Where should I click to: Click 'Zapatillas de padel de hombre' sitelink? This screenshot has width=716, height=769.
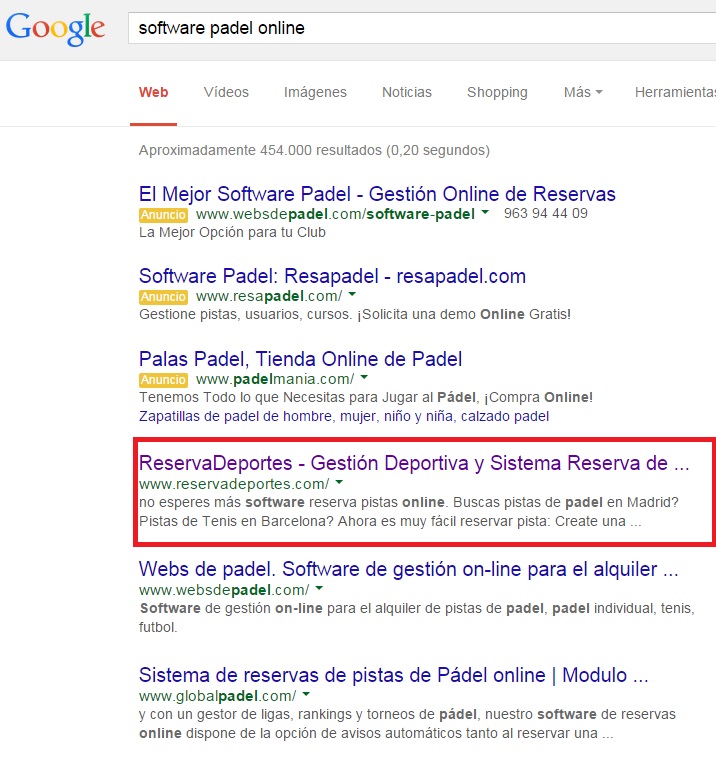pyautogui.click(x=344, y=416)
